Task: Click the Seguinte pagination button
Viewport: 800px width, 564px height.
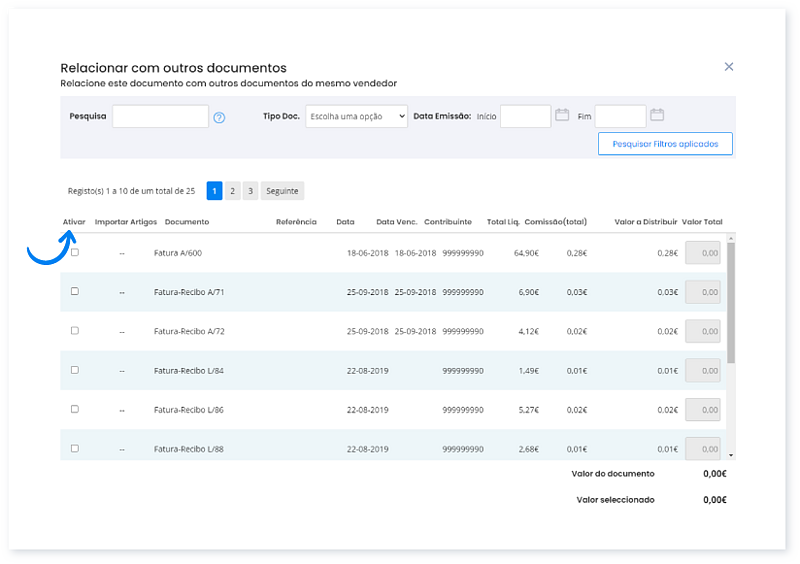Action: [x=282, y=190]
